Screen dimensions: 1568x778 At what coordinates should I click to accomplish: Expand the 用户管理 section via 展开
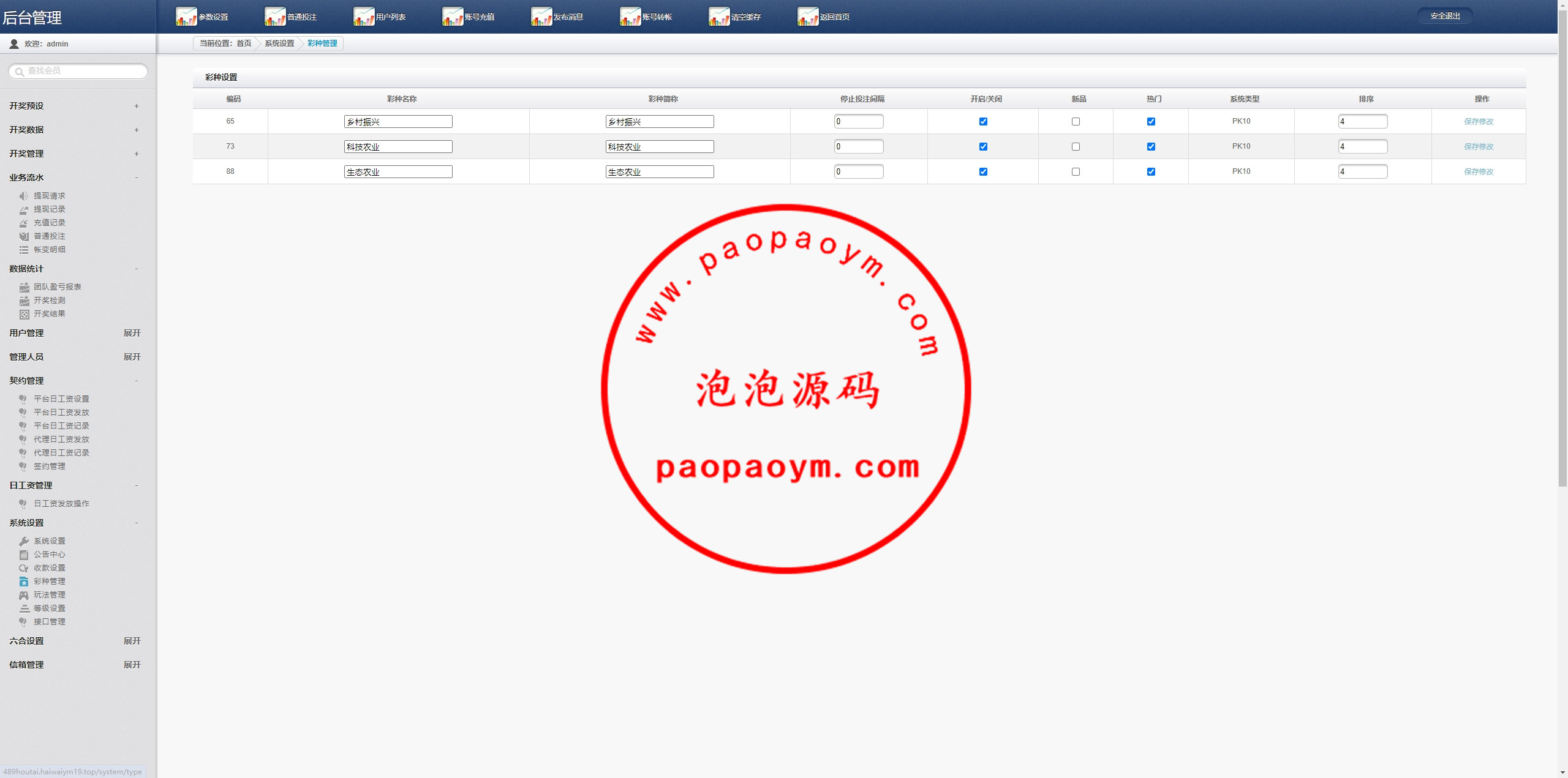[x=132, y=333]
